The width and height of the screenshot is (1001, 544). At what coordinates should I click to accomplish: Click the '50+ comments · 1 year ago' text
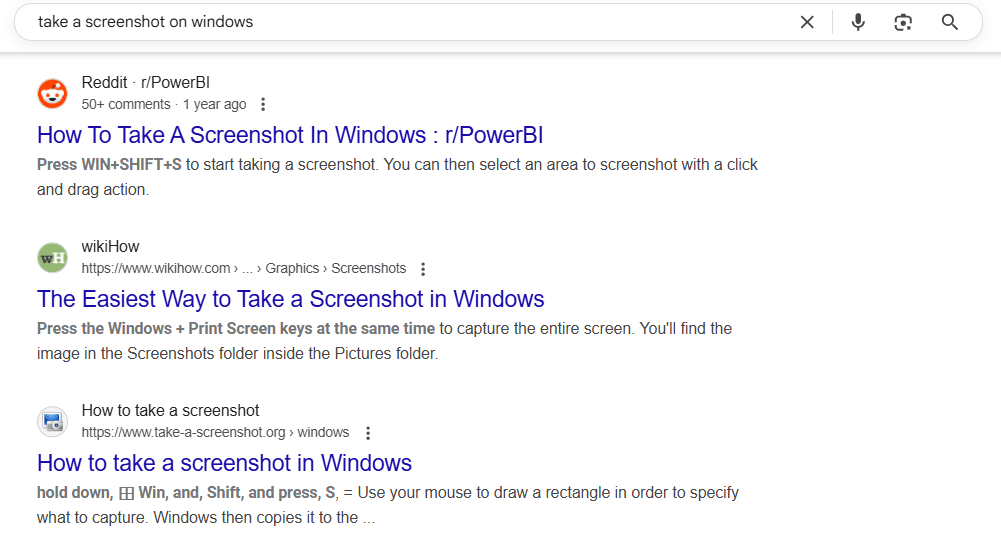coord(163,104)
